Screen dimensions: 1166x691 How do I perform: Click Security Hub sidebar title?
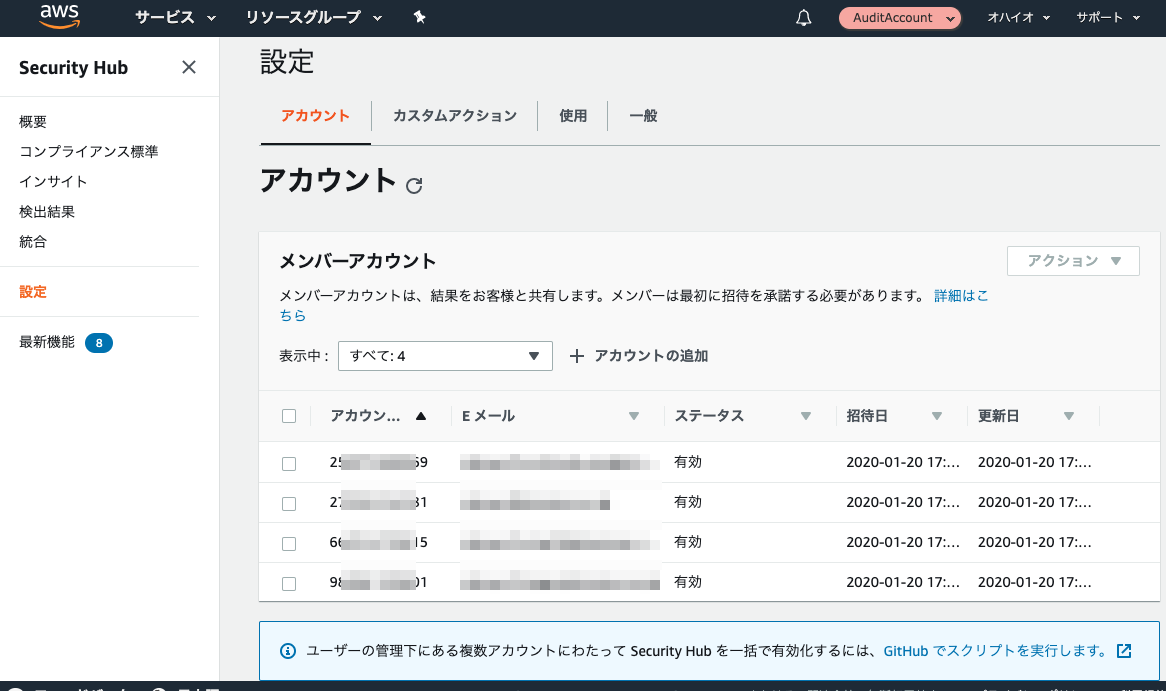point(73,68)
